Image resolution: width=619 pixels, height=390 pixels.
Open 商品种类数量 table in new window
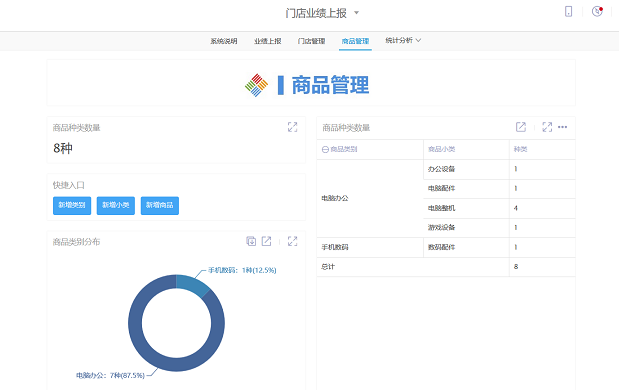[x=521, y=127]
